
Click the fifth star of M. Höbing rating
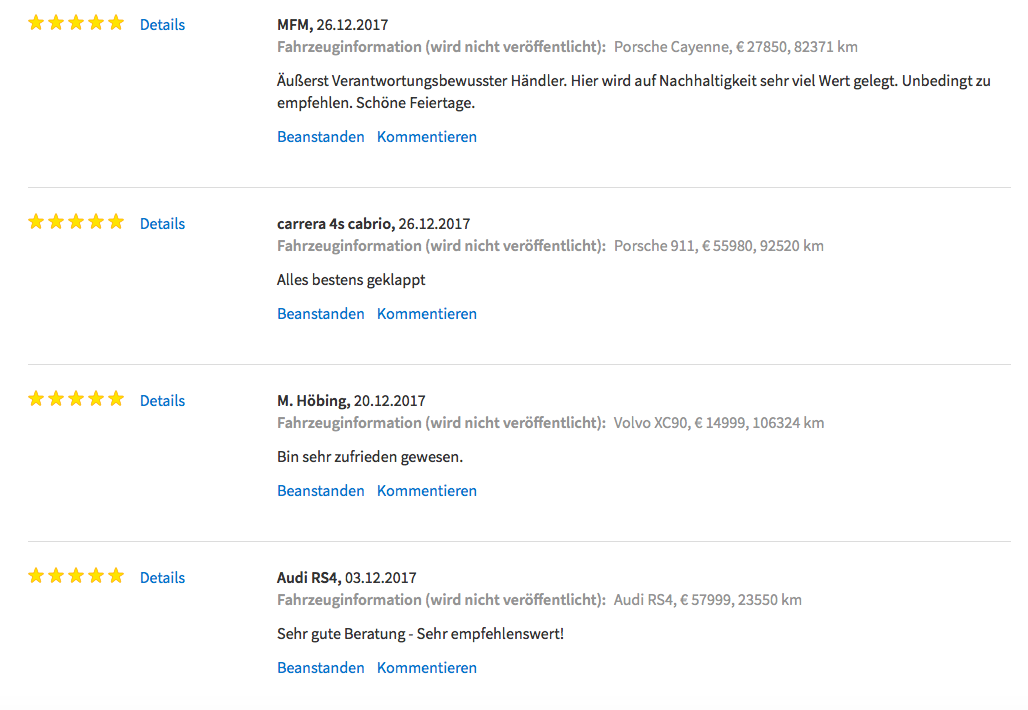116,399
